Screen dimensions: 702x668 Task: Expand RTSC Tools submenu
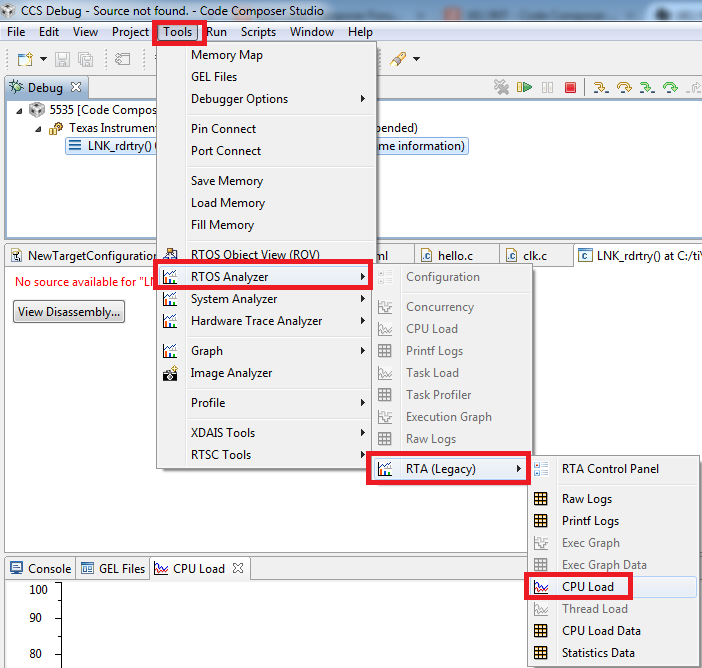coord(266,455)
